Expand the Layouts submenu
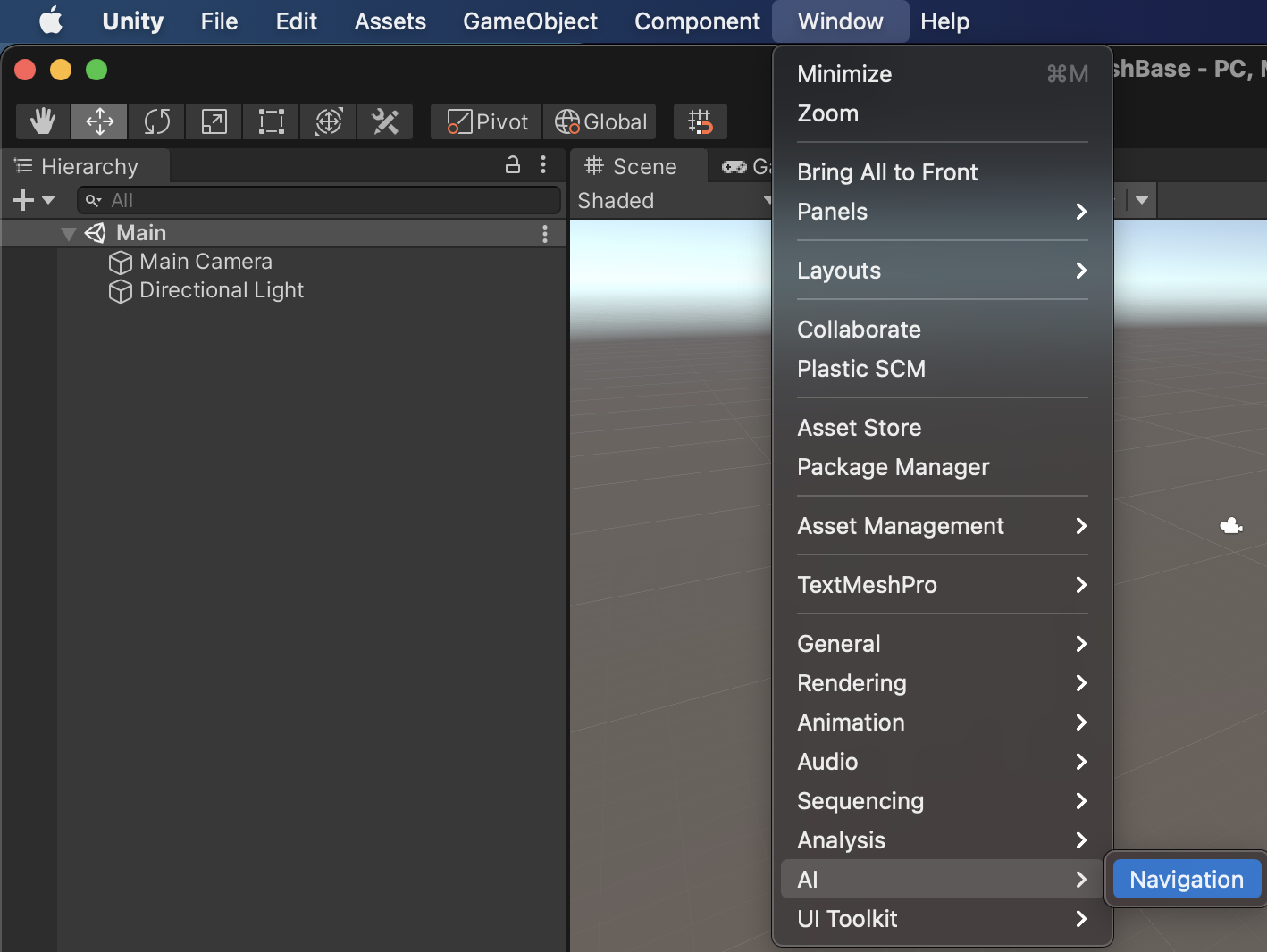1267x952 pixels. 943,271
